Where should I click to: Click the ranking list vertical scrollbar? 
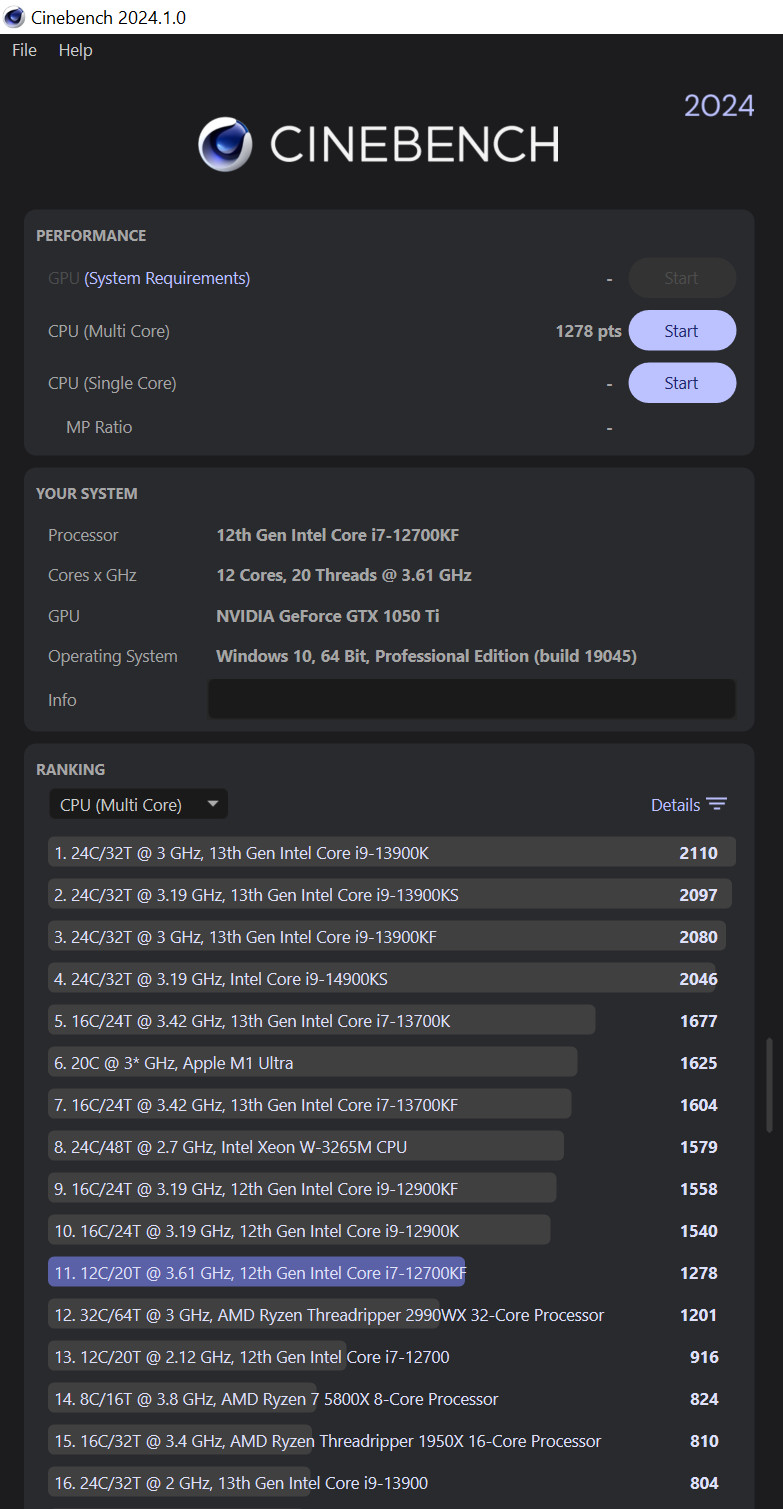pyautogui.click(x=769, y=1086)
